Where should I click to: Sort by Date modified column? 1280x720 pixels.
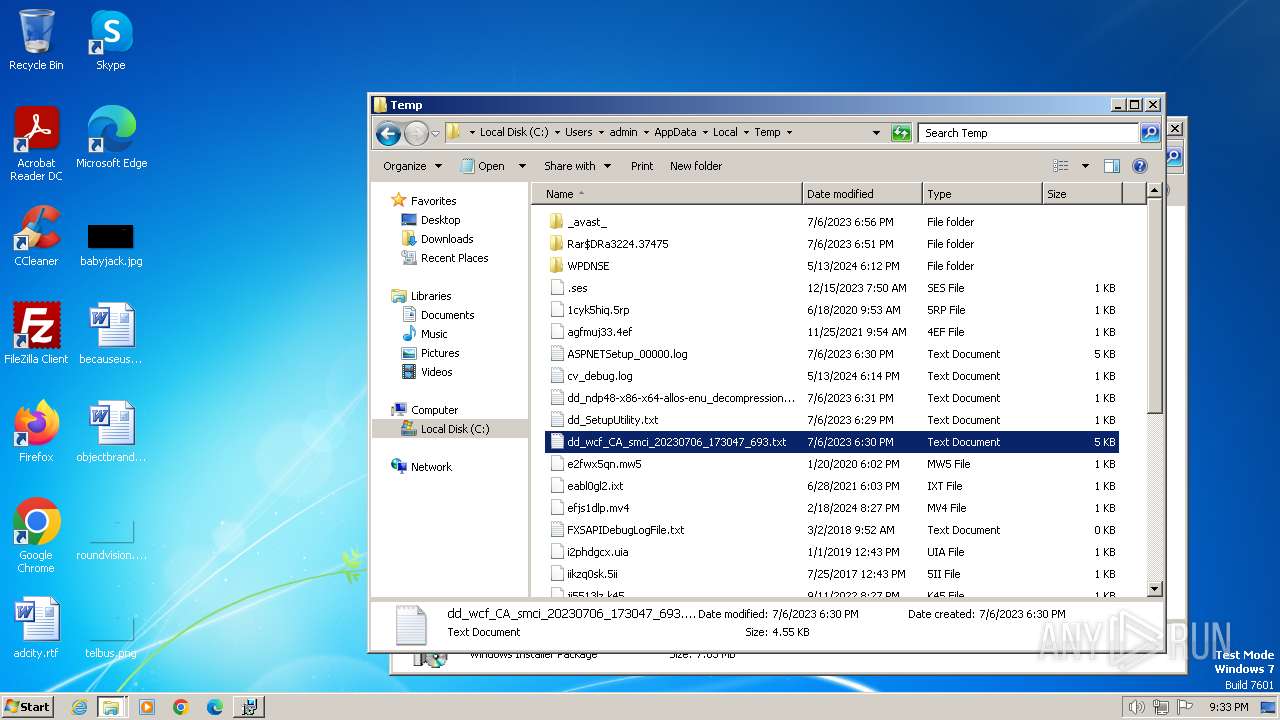862,194
